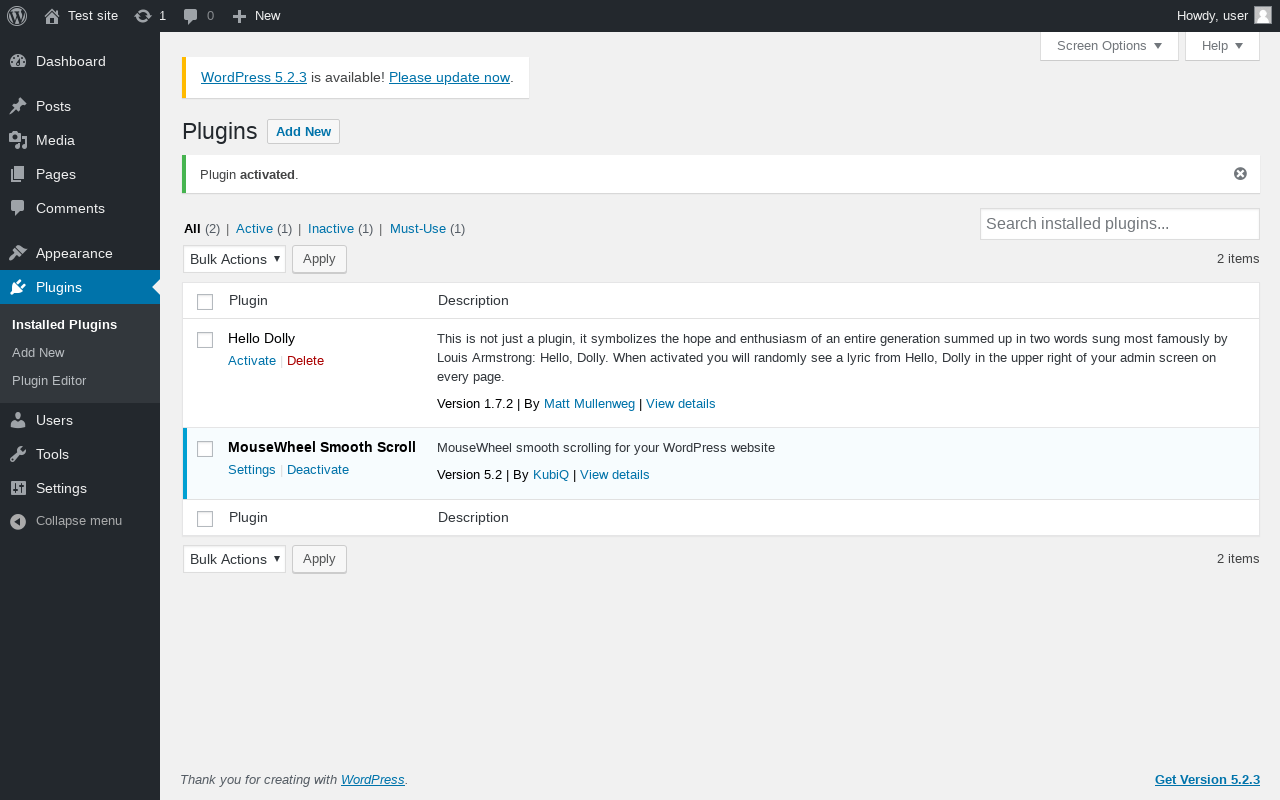1280x800 pixels.
Task: Open the Howdy, user account menu
Action: click(x=1224, y=15)
